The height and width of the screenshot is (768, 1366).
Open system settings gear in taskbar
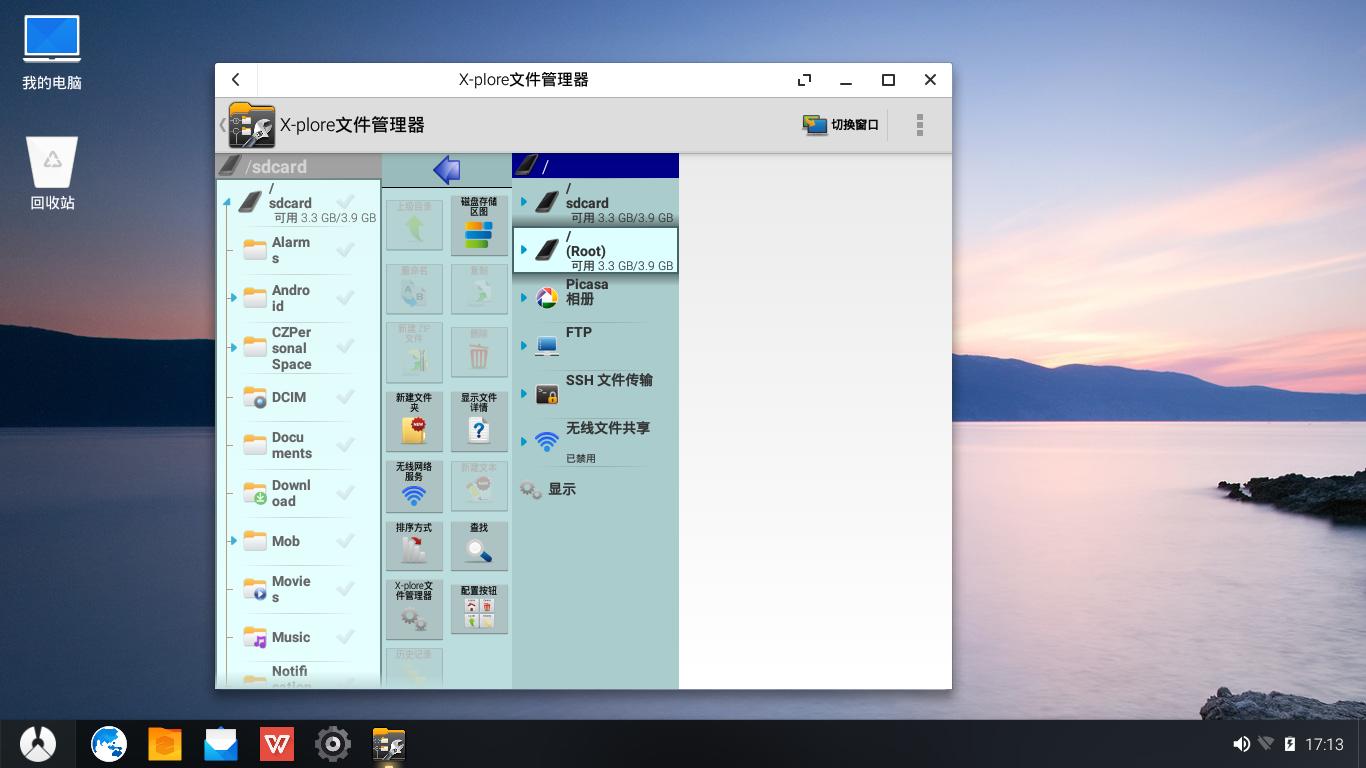click(333, 744)
